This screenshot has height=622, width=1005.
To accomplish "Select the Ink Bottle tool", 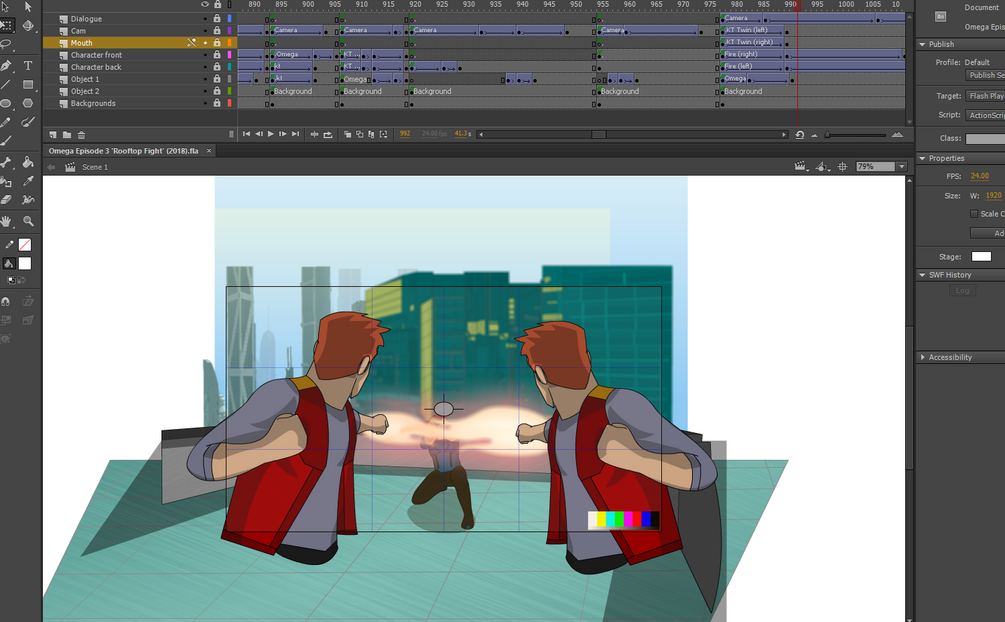I will pyautogui.click(x=6, y=181).
